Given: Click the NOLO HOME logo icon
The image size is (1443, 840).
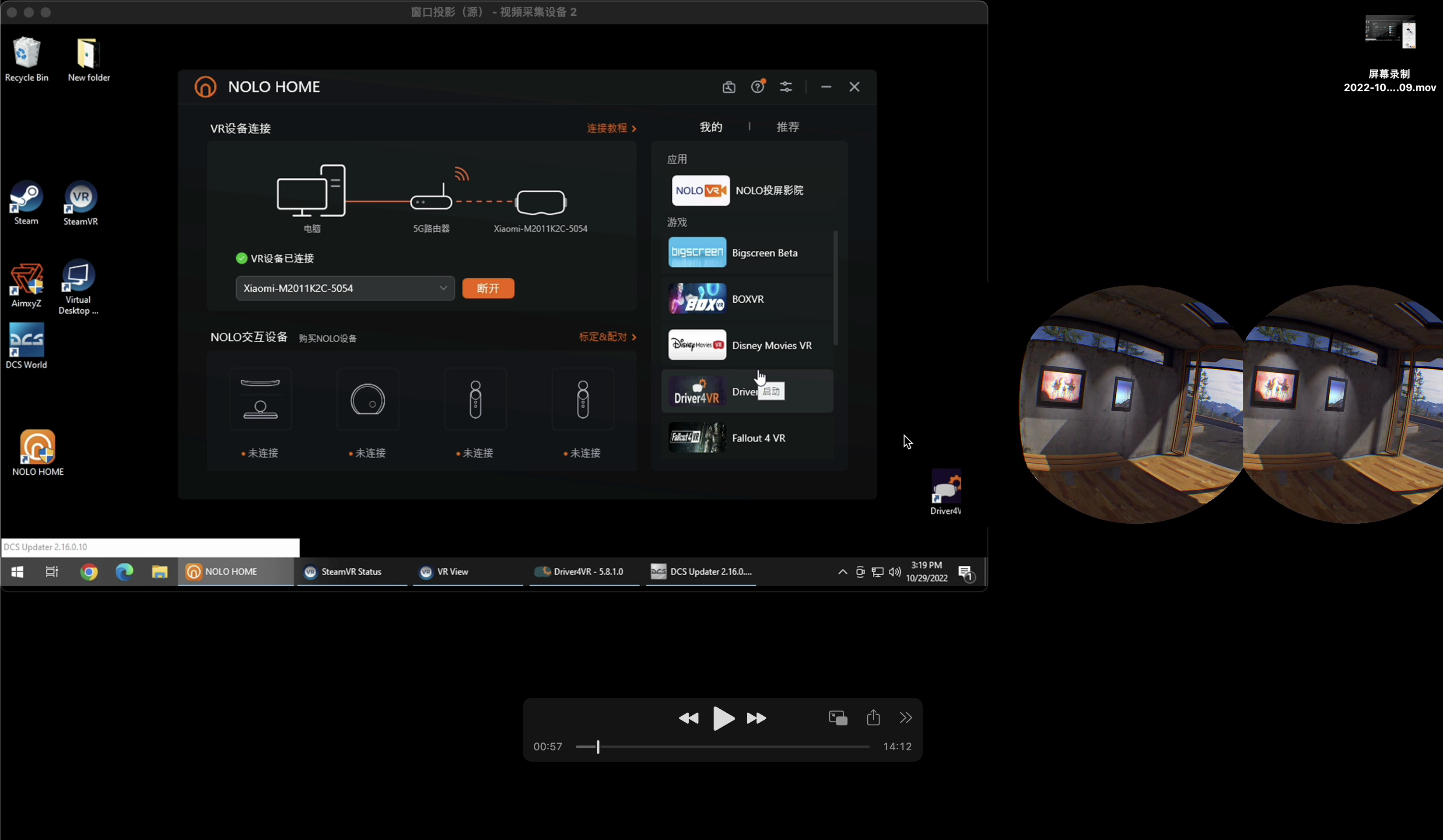Looking at the screenshot, I should pos(206,87).
